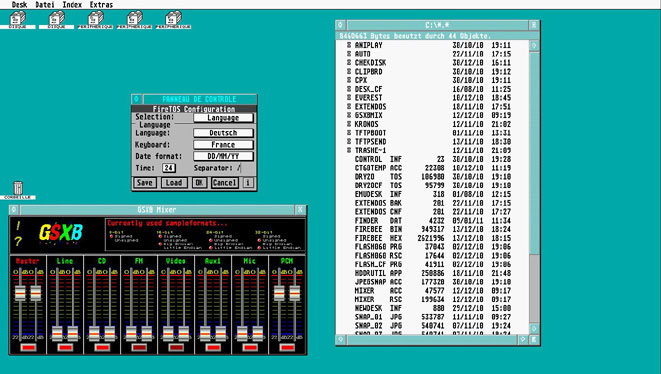Select the GSXBMIX folder icon

pos(349,115)
